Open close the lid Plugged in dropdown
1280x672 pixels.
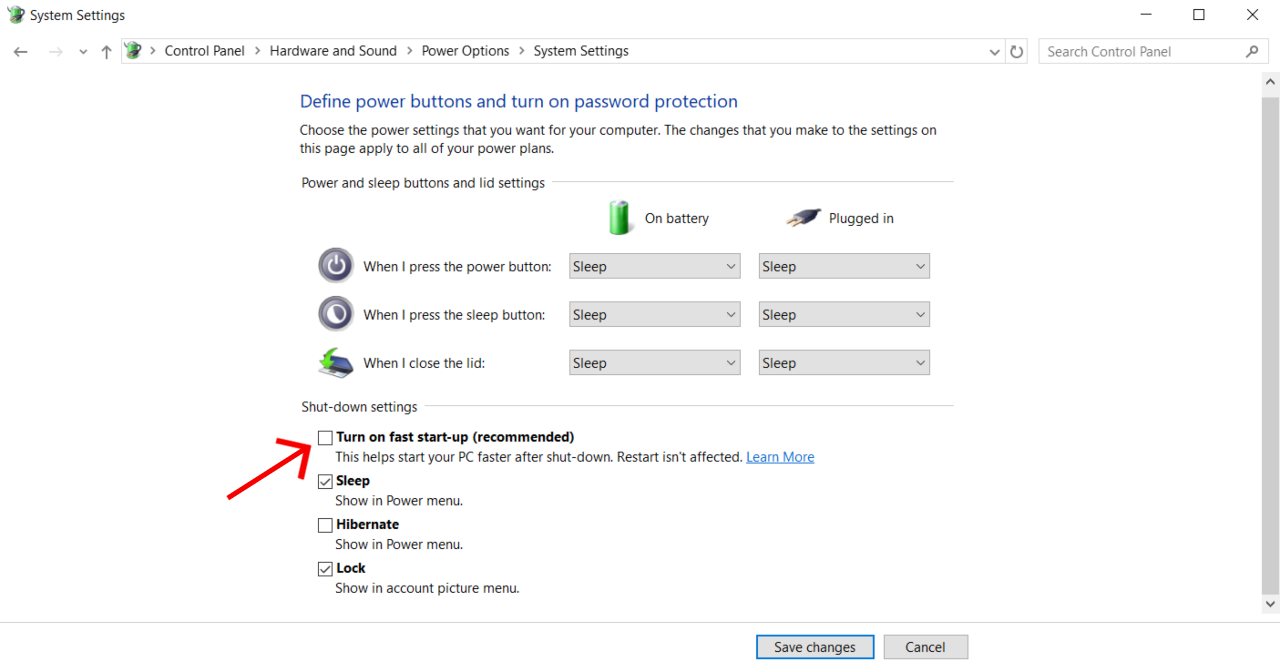coord(844,363)
